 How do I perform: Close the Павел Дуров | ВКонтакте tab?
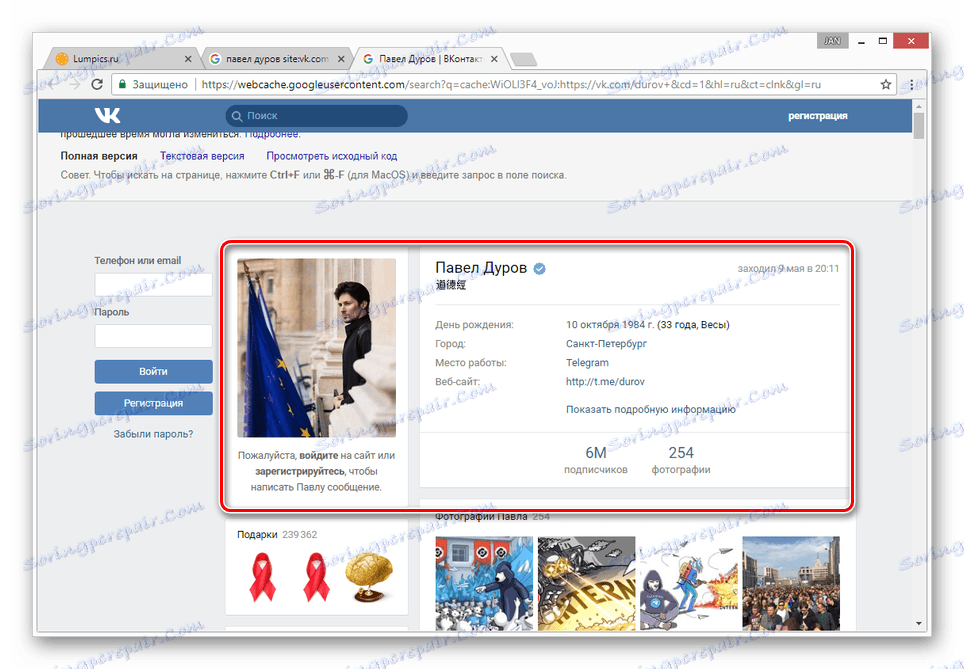(494, 59)
